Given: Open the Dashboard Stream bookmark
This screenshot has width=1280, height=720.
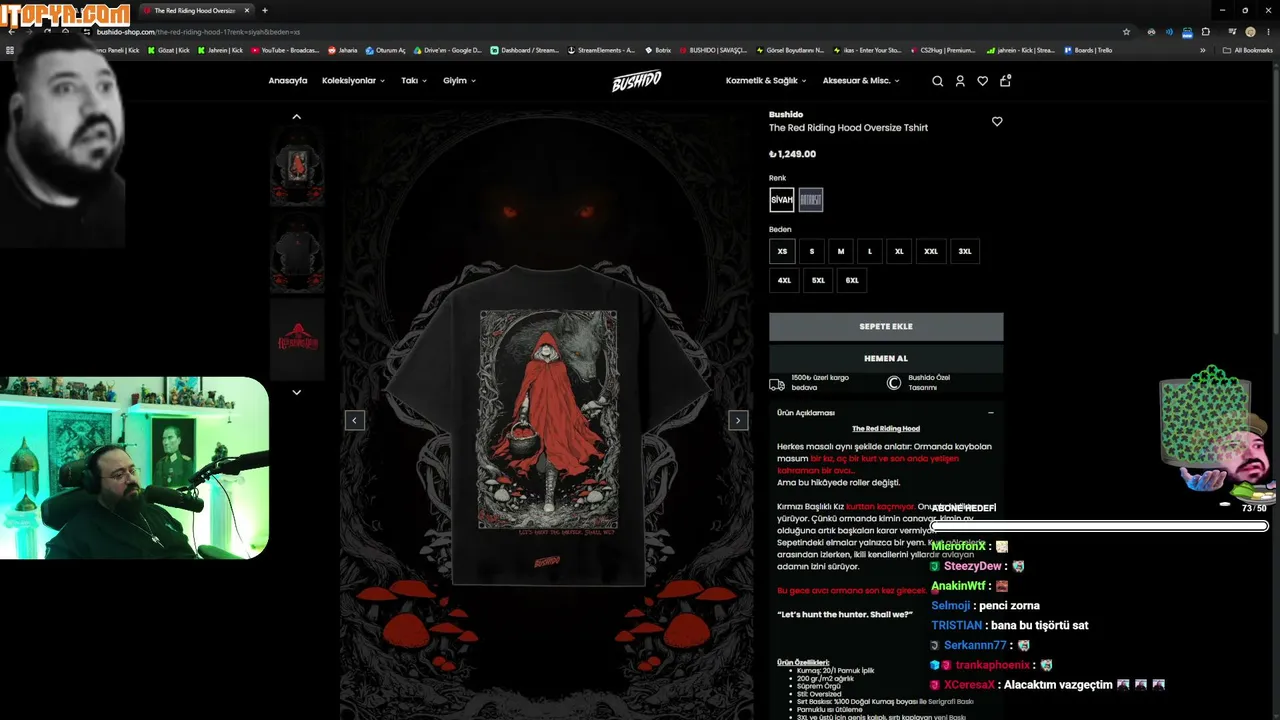Looking at the screenshot, I should point(525,50).
